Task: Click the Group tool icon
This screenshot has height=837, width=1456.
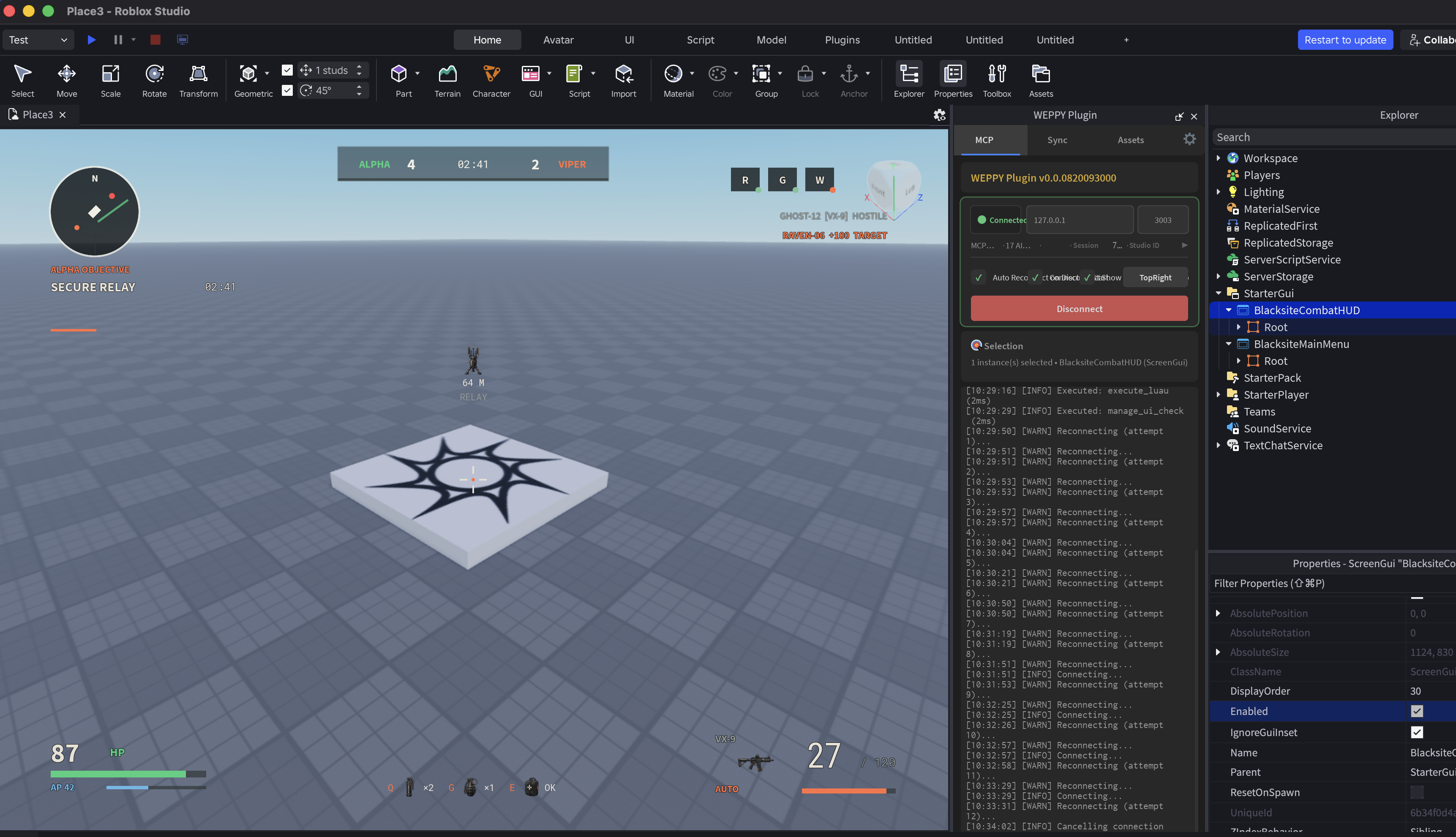Action: [761, 73]
